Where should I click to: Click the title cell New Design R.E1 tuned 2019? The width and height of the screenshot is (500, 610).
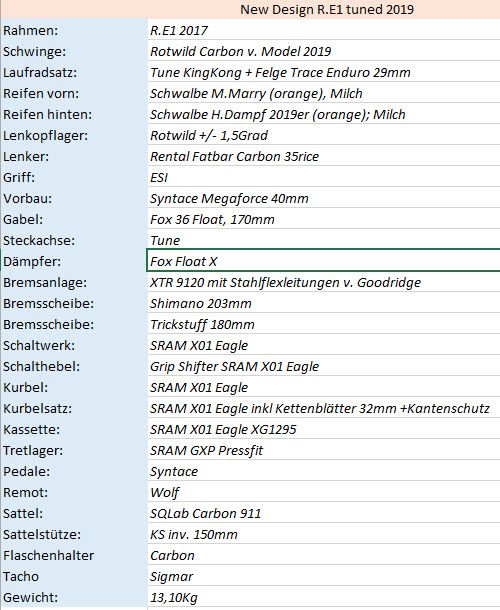[324, 9]
